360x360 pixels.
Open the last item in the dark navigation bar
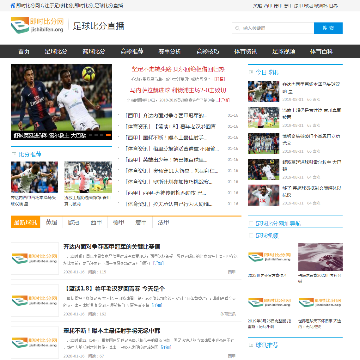pos(321,51)
